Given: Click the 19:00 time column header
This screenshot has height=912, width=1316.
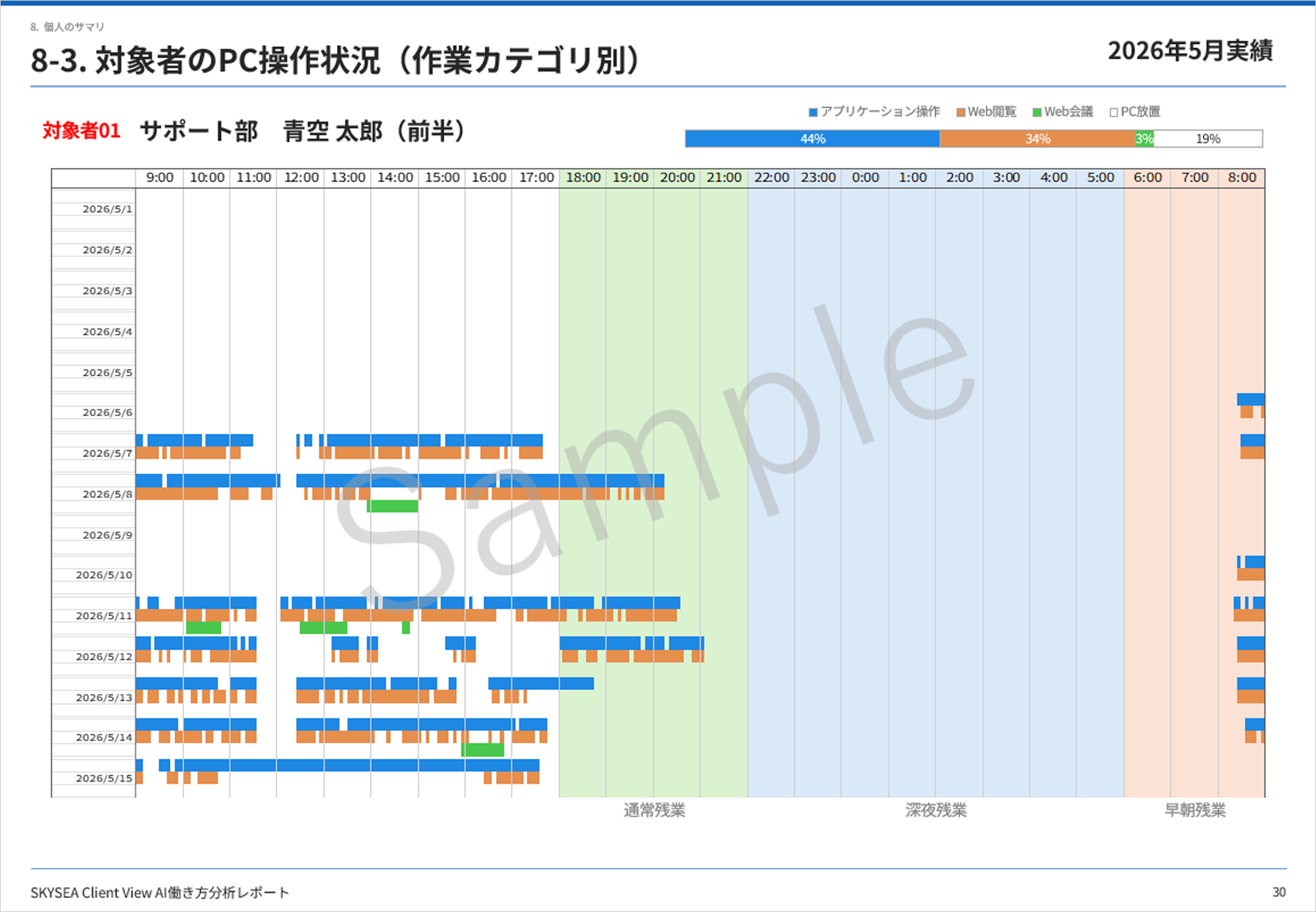Looking at the screenshot, I should [630, 178].
